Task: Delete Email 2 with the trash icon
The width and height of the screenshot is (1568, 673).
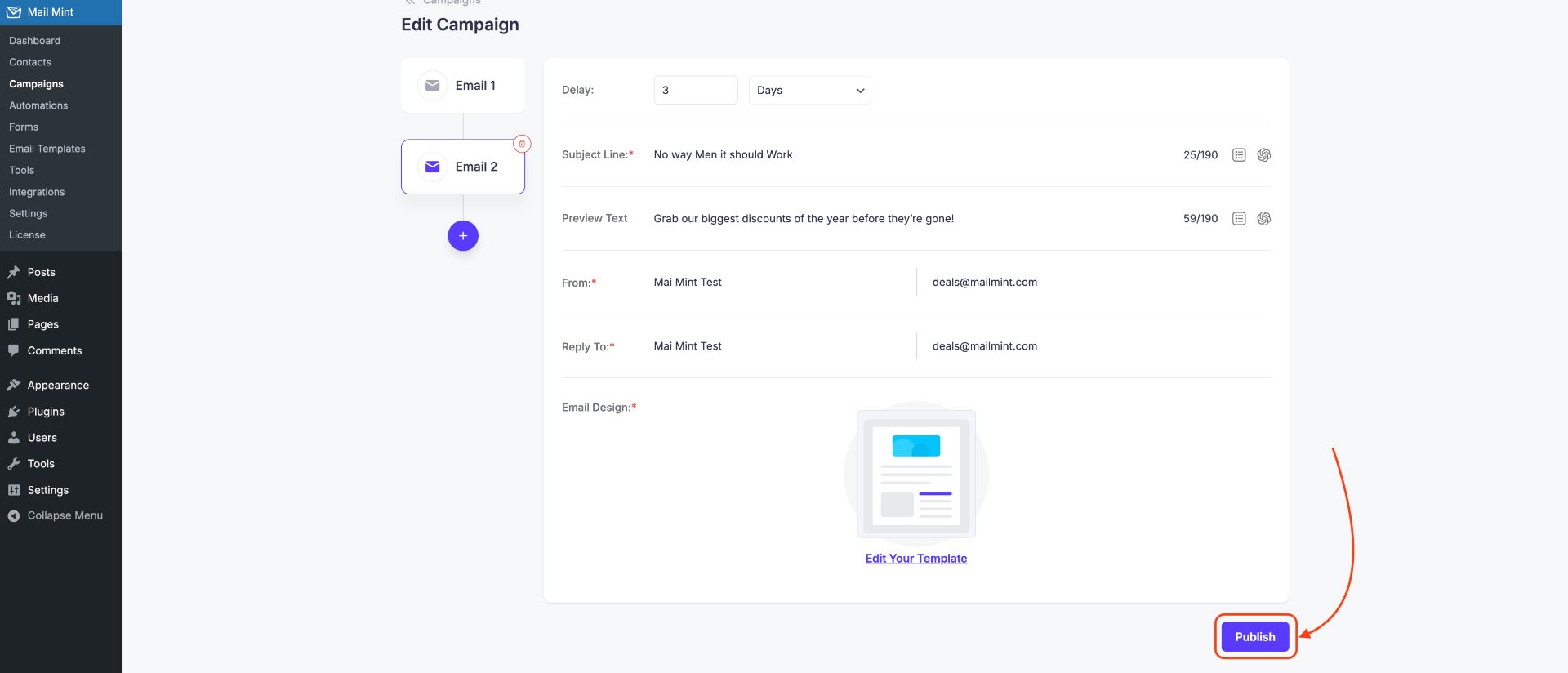Action: (522, 144)
